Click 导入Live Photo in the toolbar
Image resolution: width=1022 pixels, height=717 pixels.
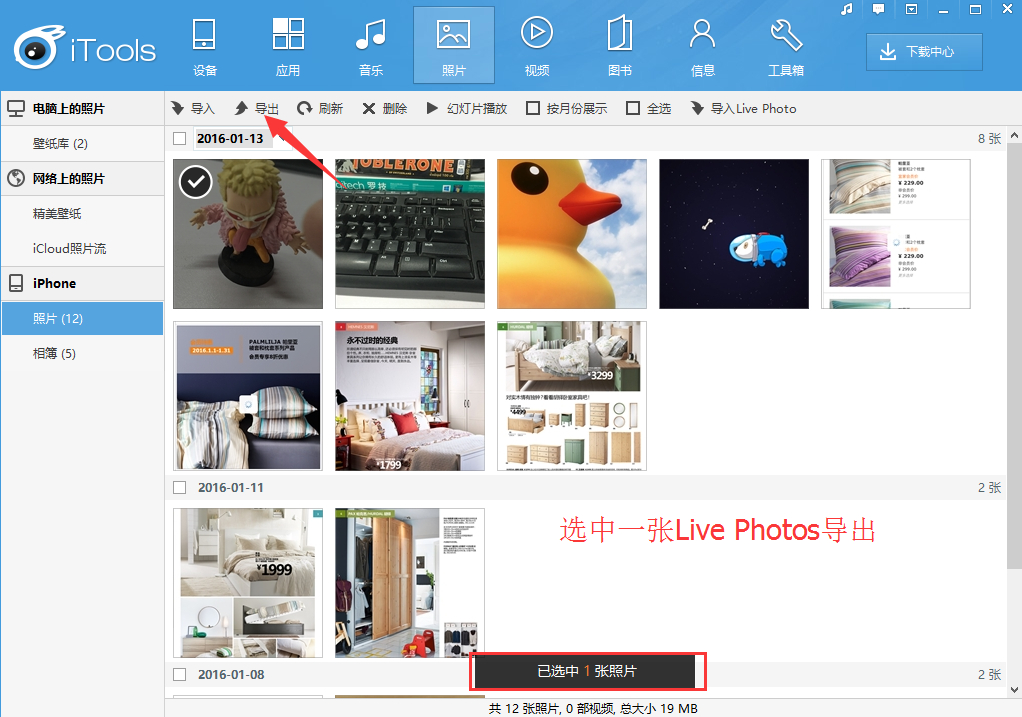(744, 108)
